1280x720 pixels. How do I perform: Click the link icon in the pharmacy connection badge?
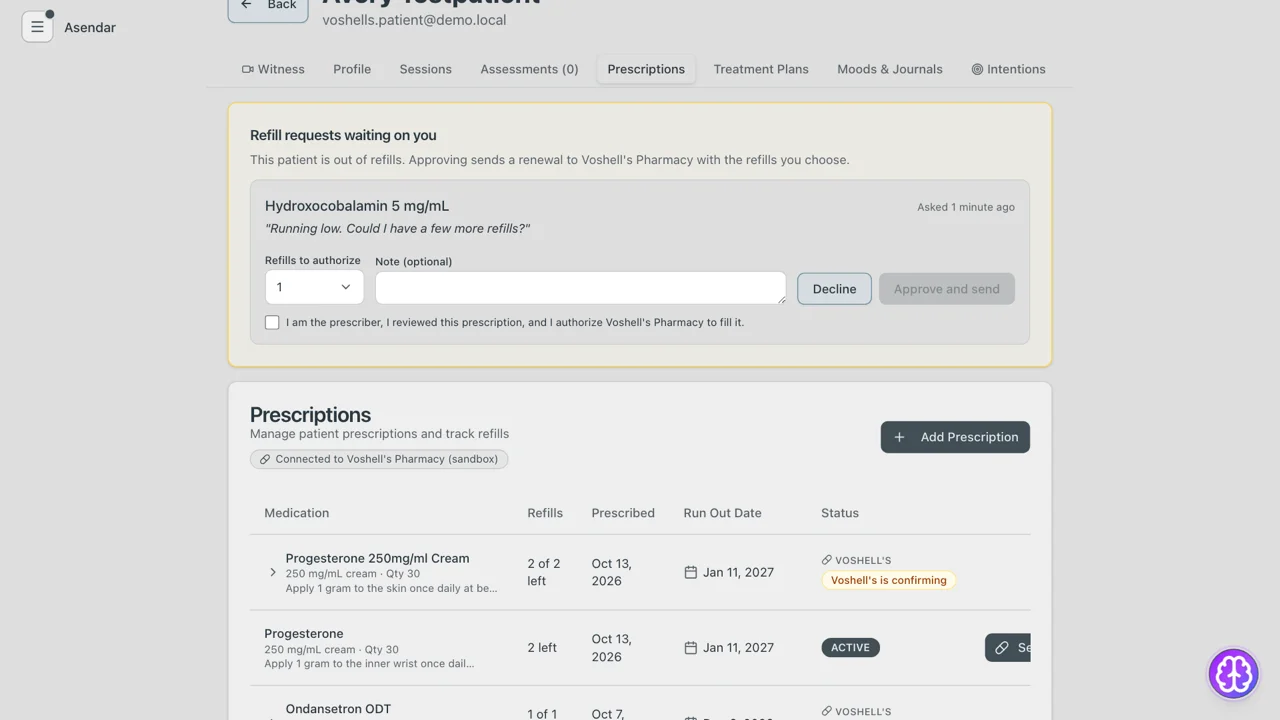tap(265, 459)
